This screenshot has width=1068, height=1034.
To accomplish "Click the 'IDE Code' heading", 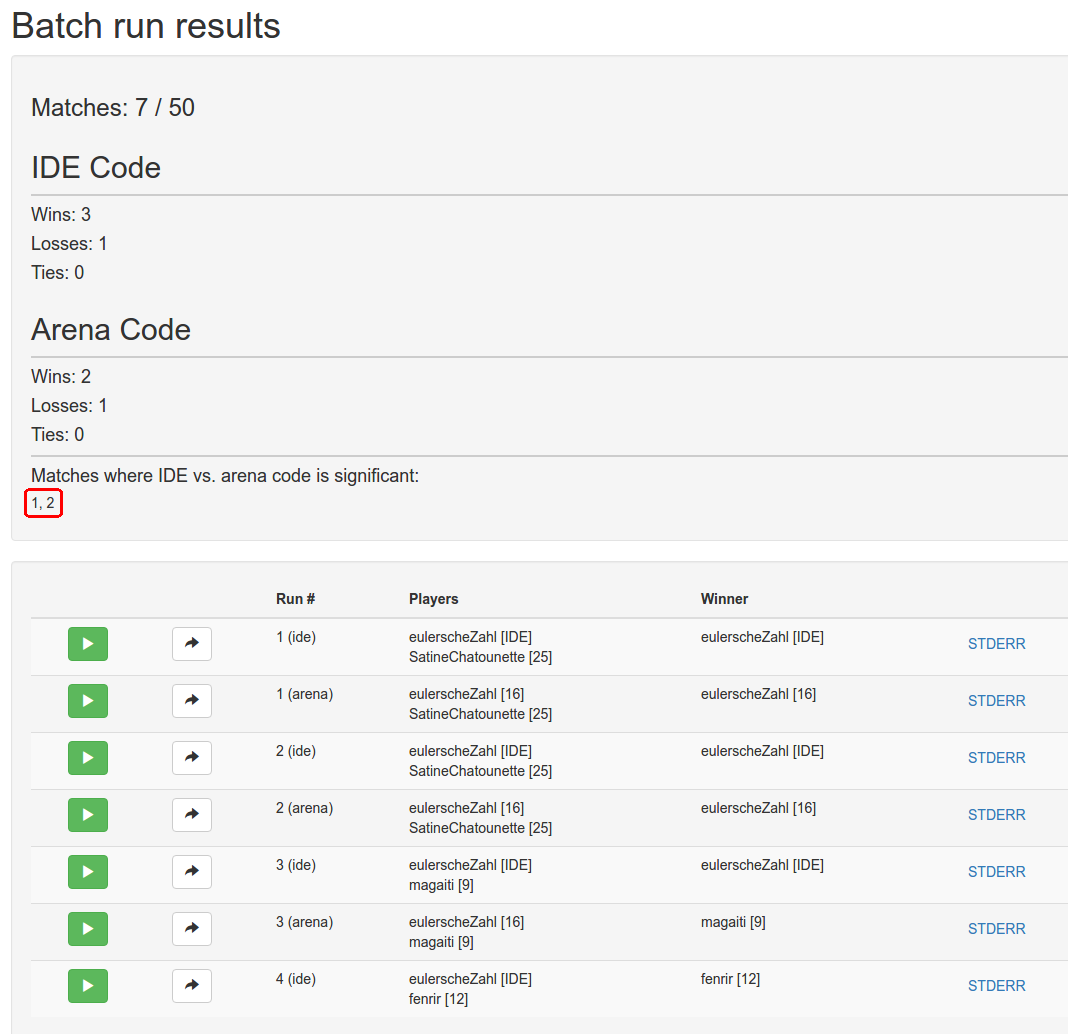I will pyautogui.click(x=96, y=168).
